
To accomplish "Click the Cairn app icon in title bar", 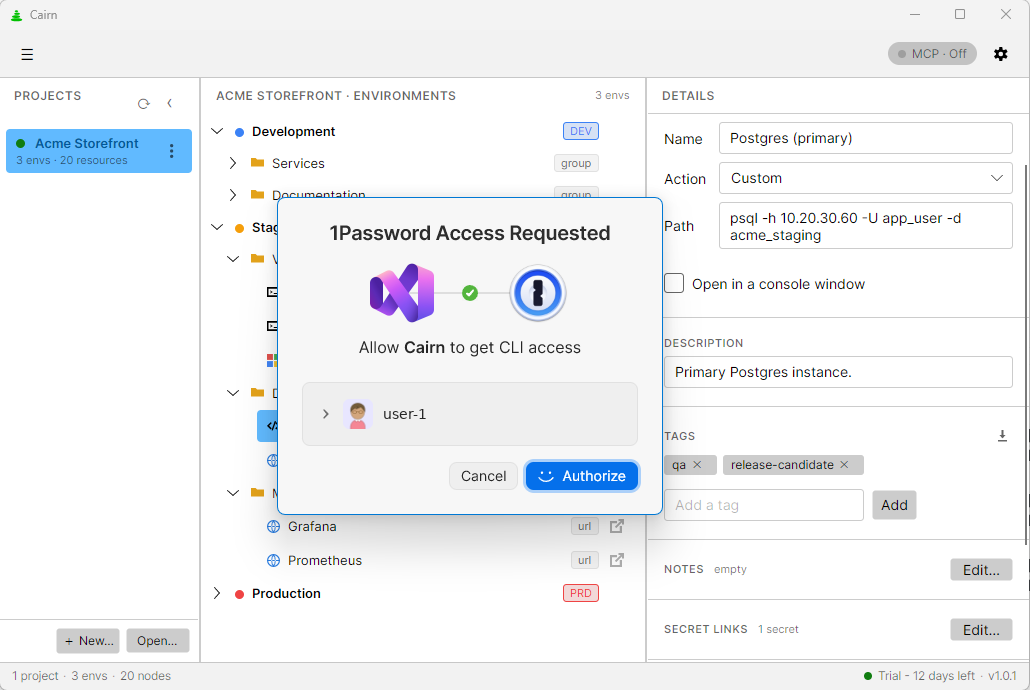I will click(17, 14).
